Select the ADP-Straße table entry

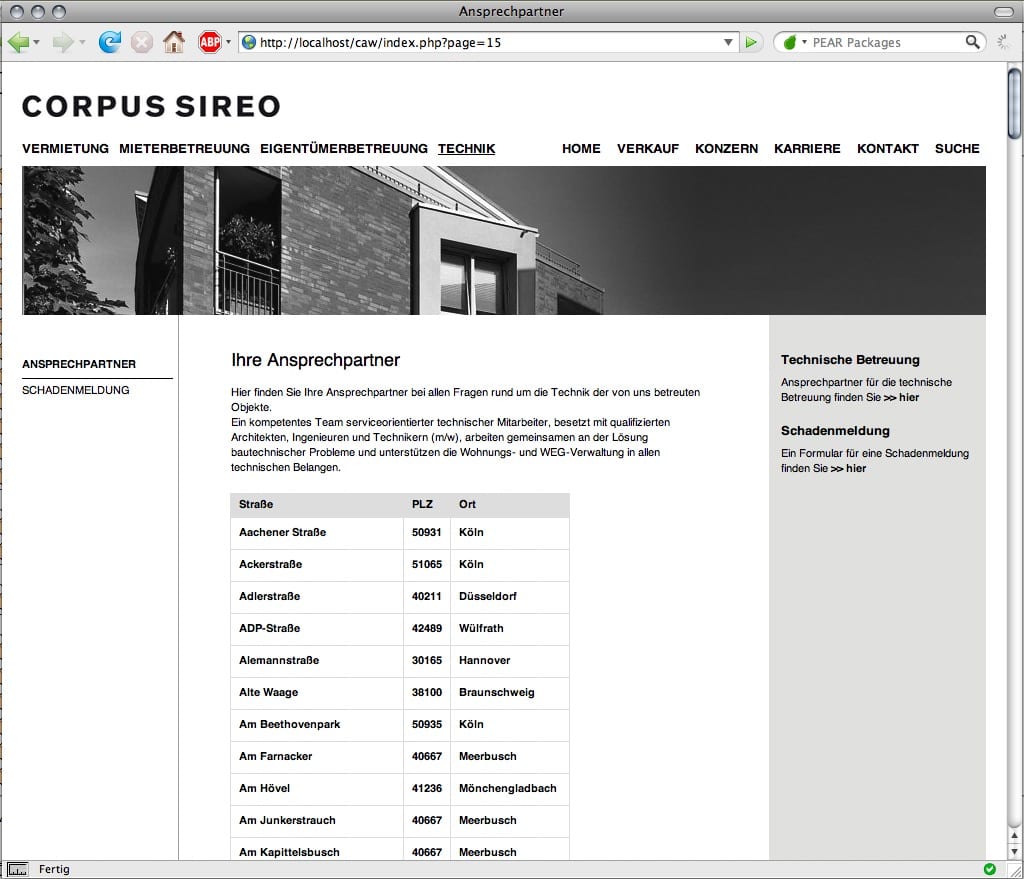click(270, 628)
